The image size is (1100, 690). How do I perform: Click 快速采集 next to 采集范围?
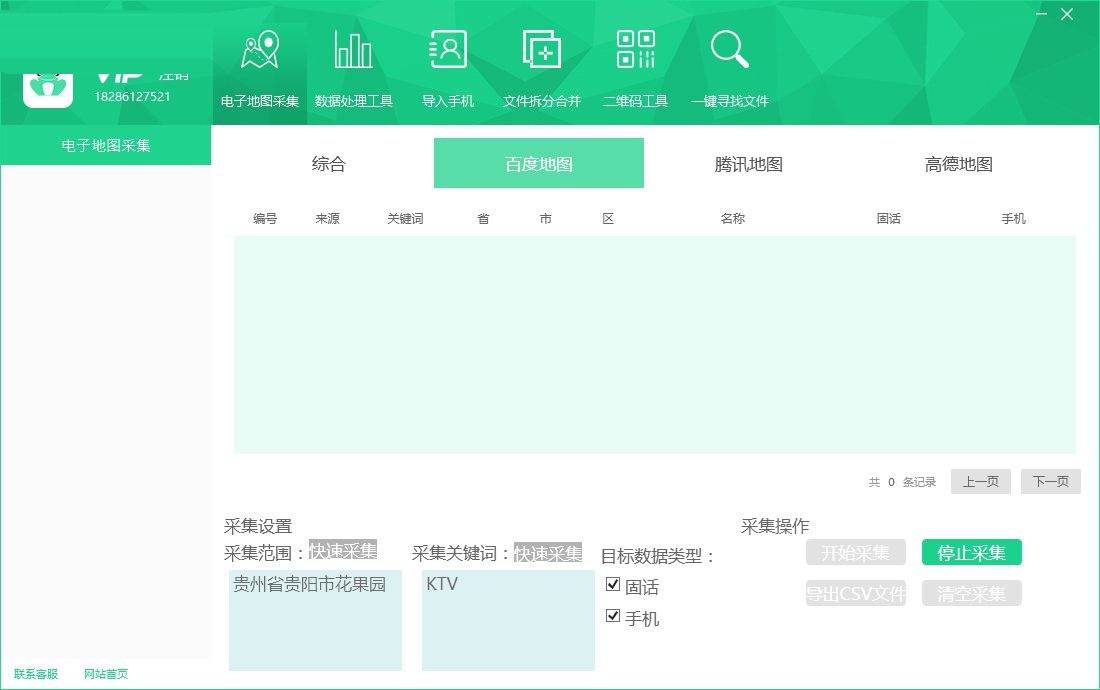(345, 549)
